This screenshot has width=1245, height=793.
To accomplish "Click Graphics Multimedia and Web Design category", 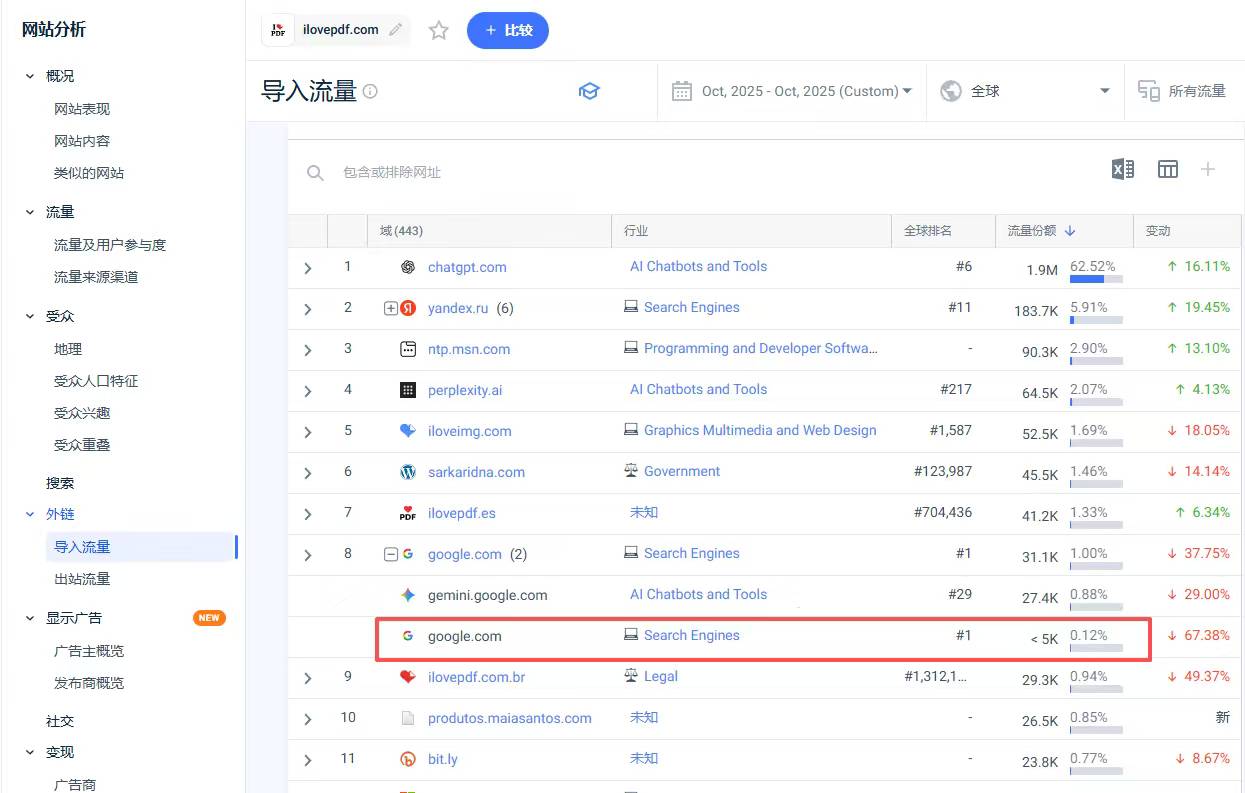I will pyautogui.click(x=760, y=431).
